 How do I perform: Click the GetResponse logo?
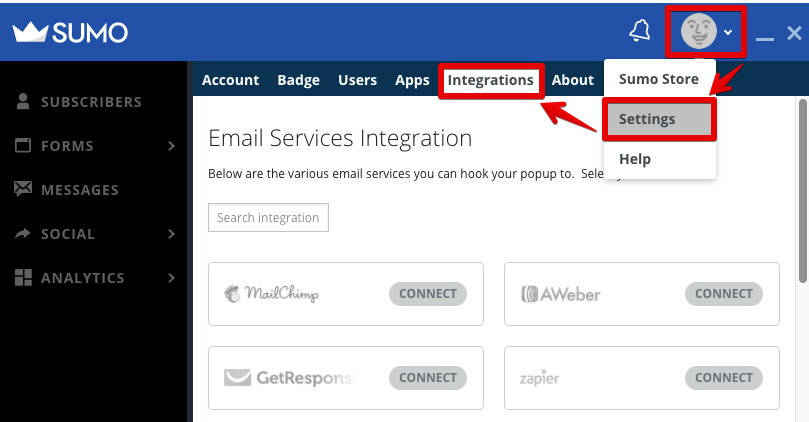click(290, 378)
